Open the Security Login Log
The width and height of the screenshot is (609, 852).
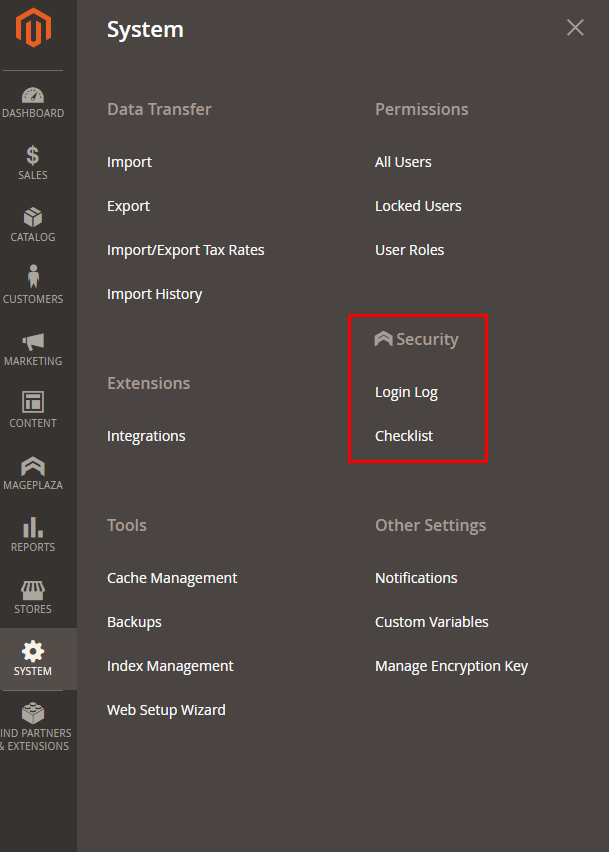click(x=406, y=392)
